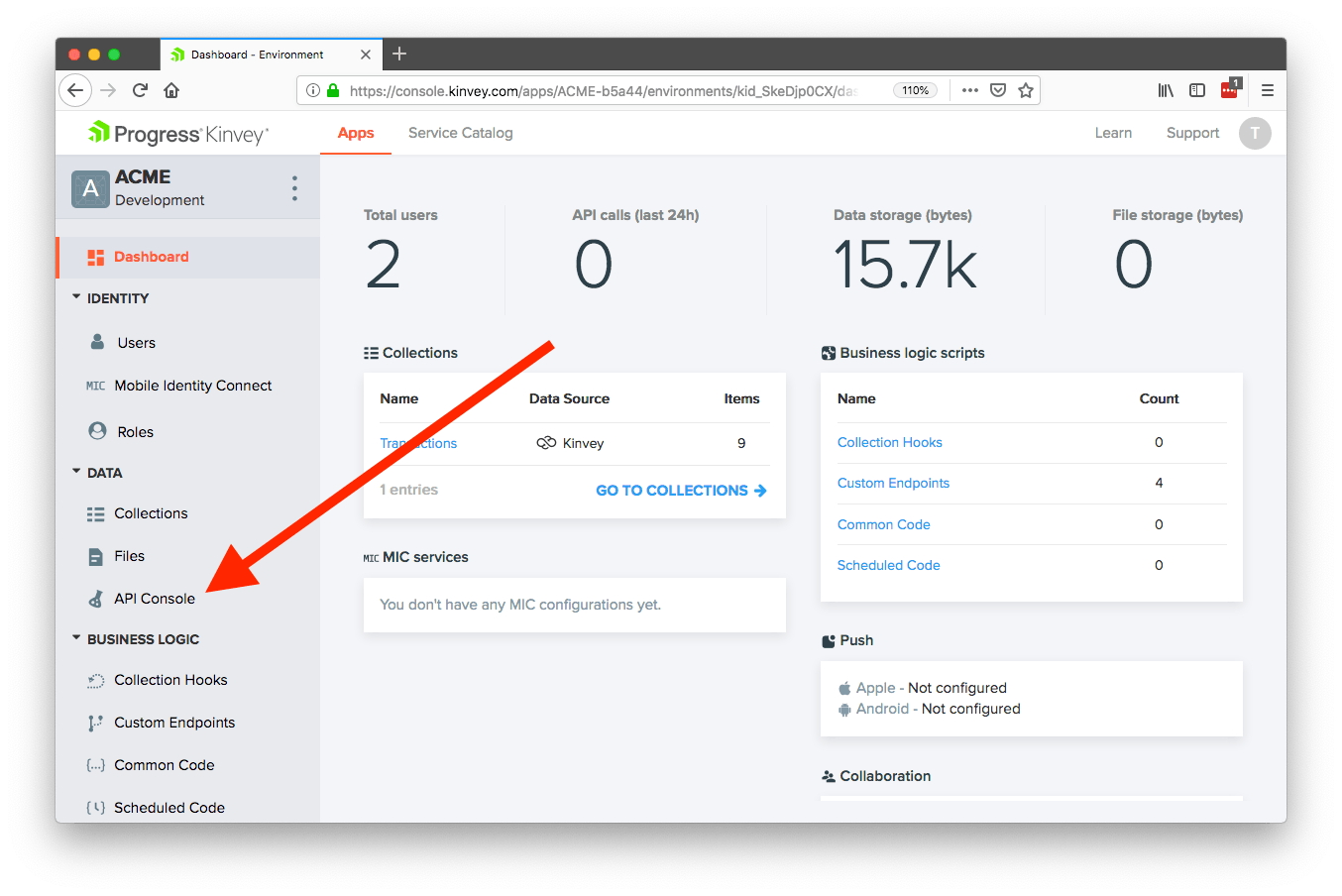Collapse the BUSINESS LOGIC section
This screenshot has height=896, width=1342.
pos(77,638)
